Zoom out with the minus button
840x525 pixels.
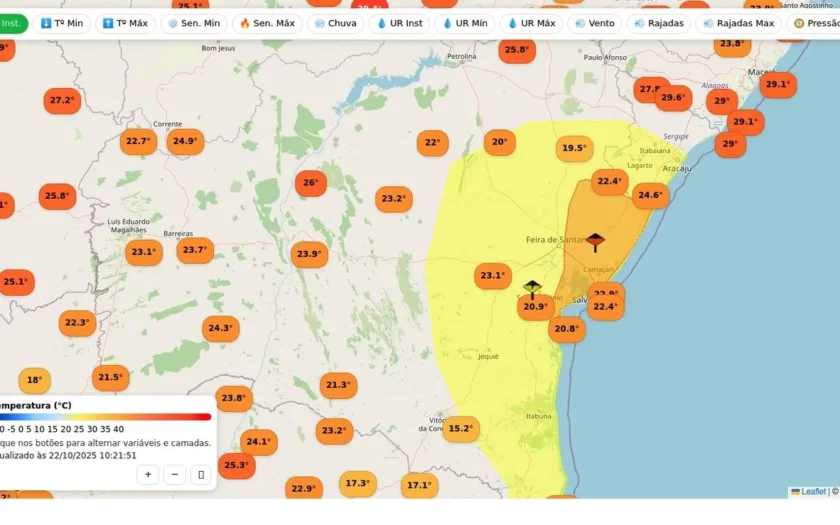pos(175,475)
